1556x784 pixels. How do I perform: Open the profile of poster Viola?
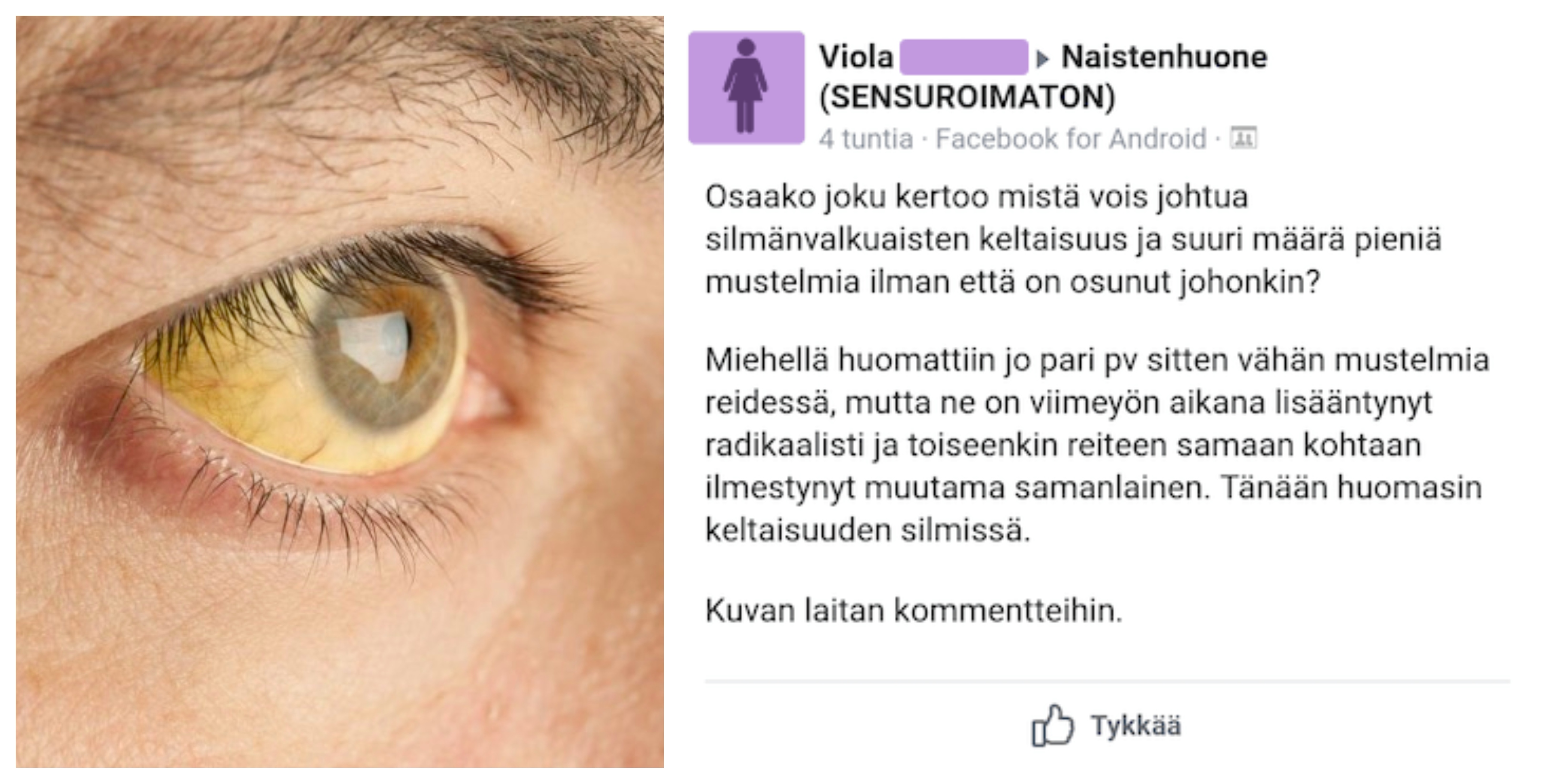tap(856, 57)
